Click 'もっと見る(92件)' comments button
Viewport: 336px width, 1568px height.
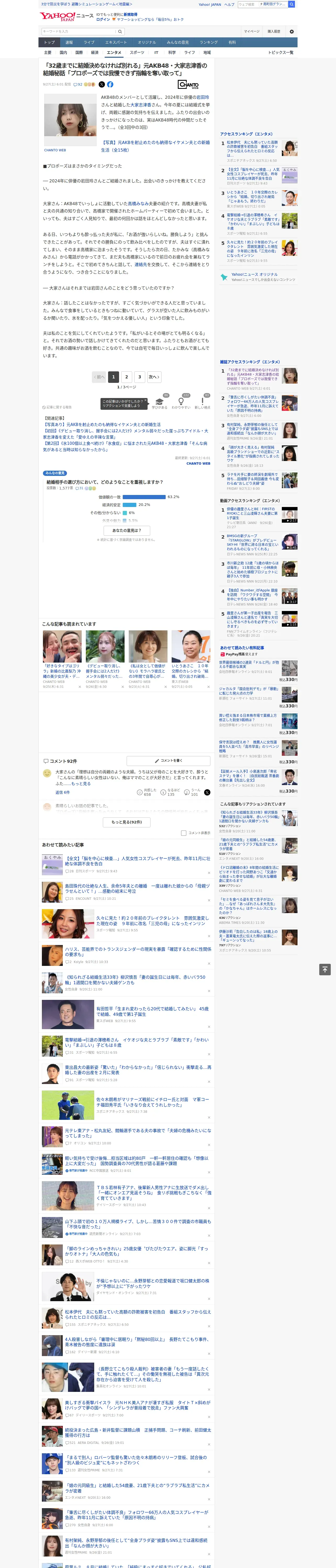click(x=127, y=822)
